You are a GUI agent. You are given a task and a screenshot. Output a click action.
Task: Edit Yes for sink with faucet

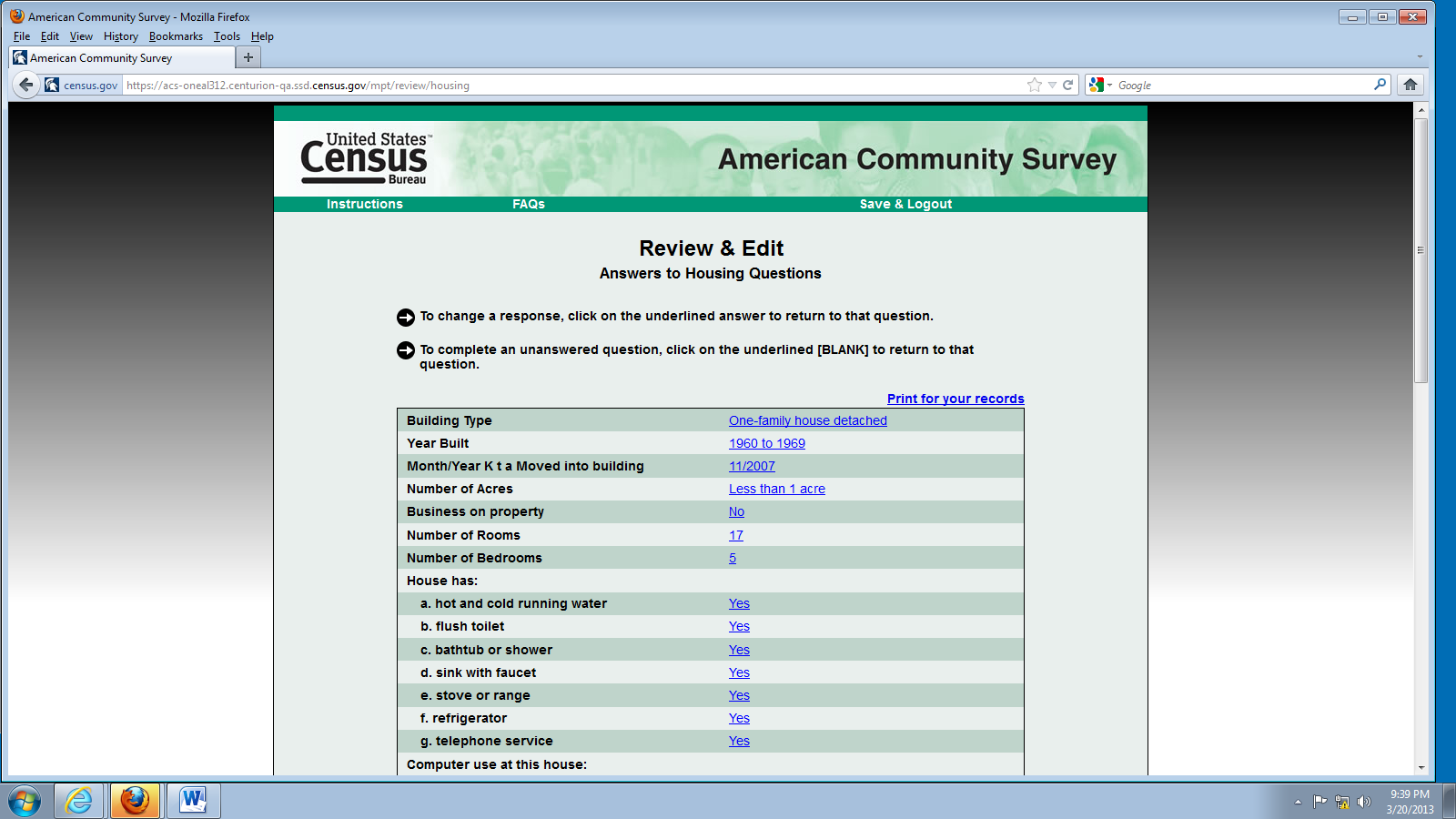point(739,672)
